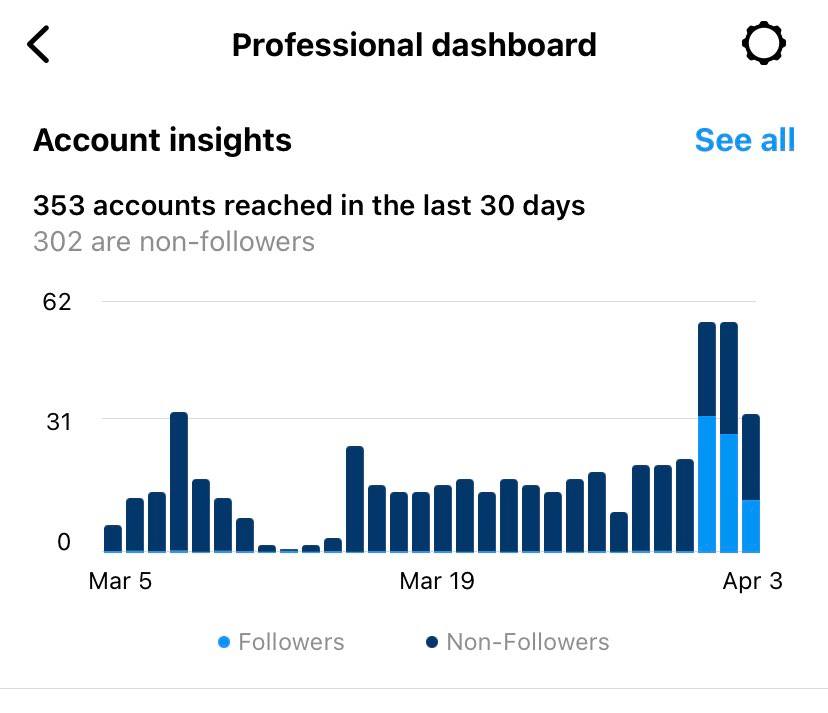
Task: Tap the Professional dashboard title
Action: click(414, 45)
